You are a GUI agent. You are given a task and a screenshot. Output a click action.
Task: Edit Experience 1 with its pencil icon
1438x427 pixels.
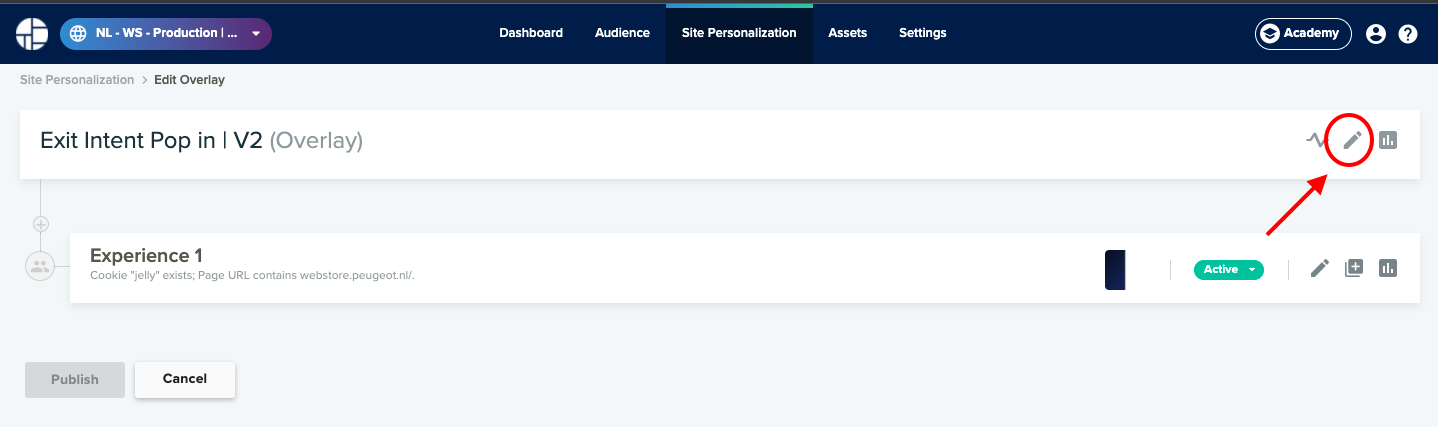coord(1320,268)
